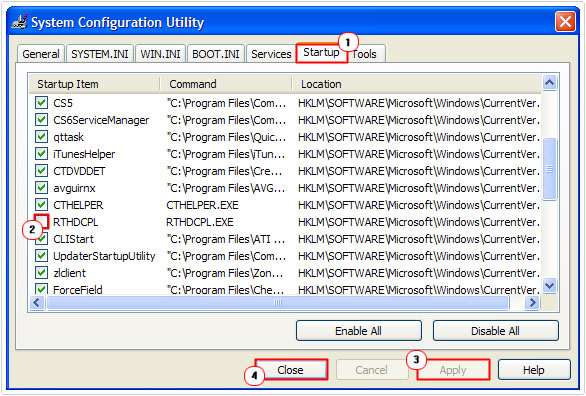Toggle the qttask startup checkbox
Screen dimensions: 586x396
(41, 137)
